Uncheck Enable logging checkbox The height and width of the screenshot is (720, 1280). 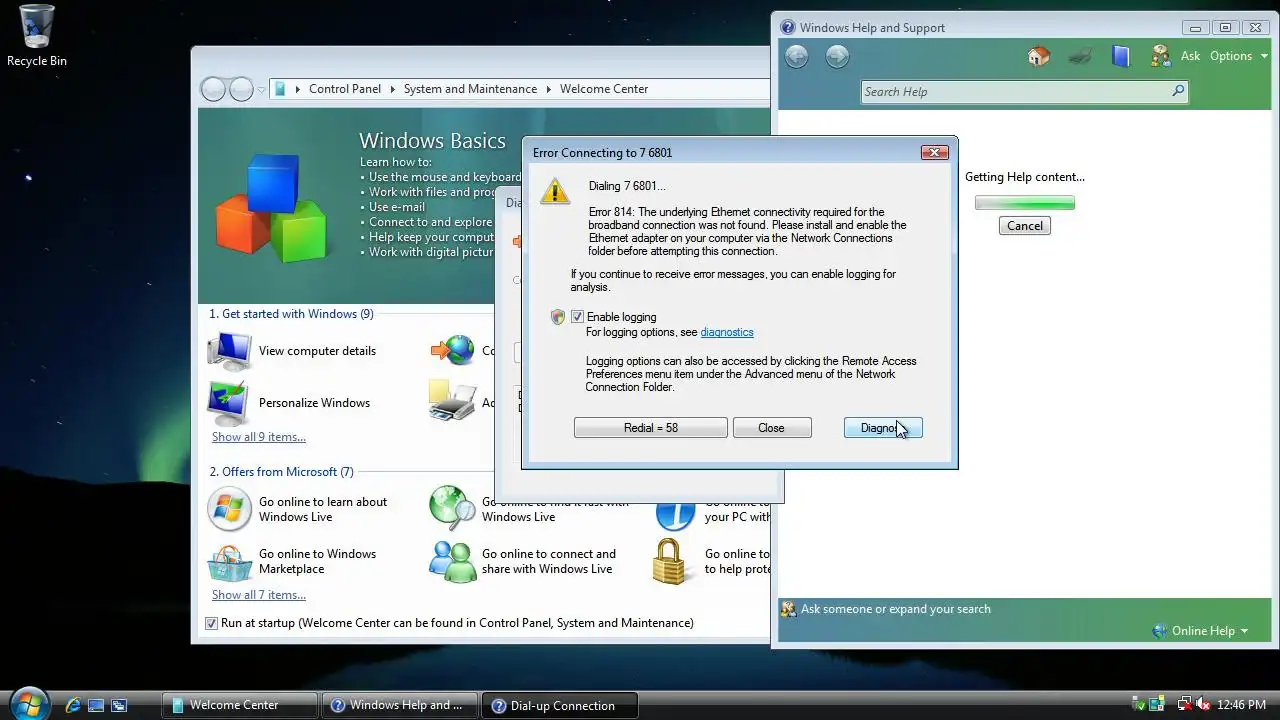[x=577, y=317]
